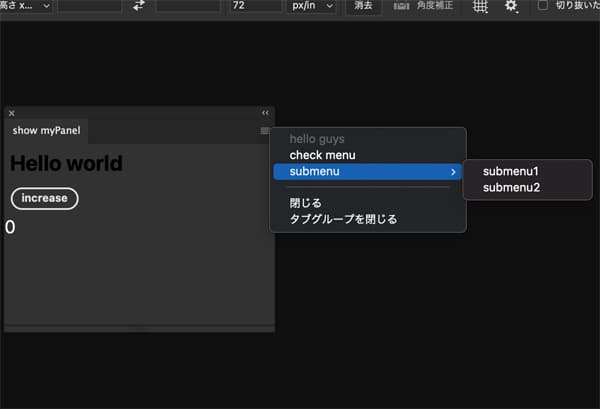Click the 角度補正 straighten label
The image size is (600, 409).
pyautogui.click(x=435, y=6)
